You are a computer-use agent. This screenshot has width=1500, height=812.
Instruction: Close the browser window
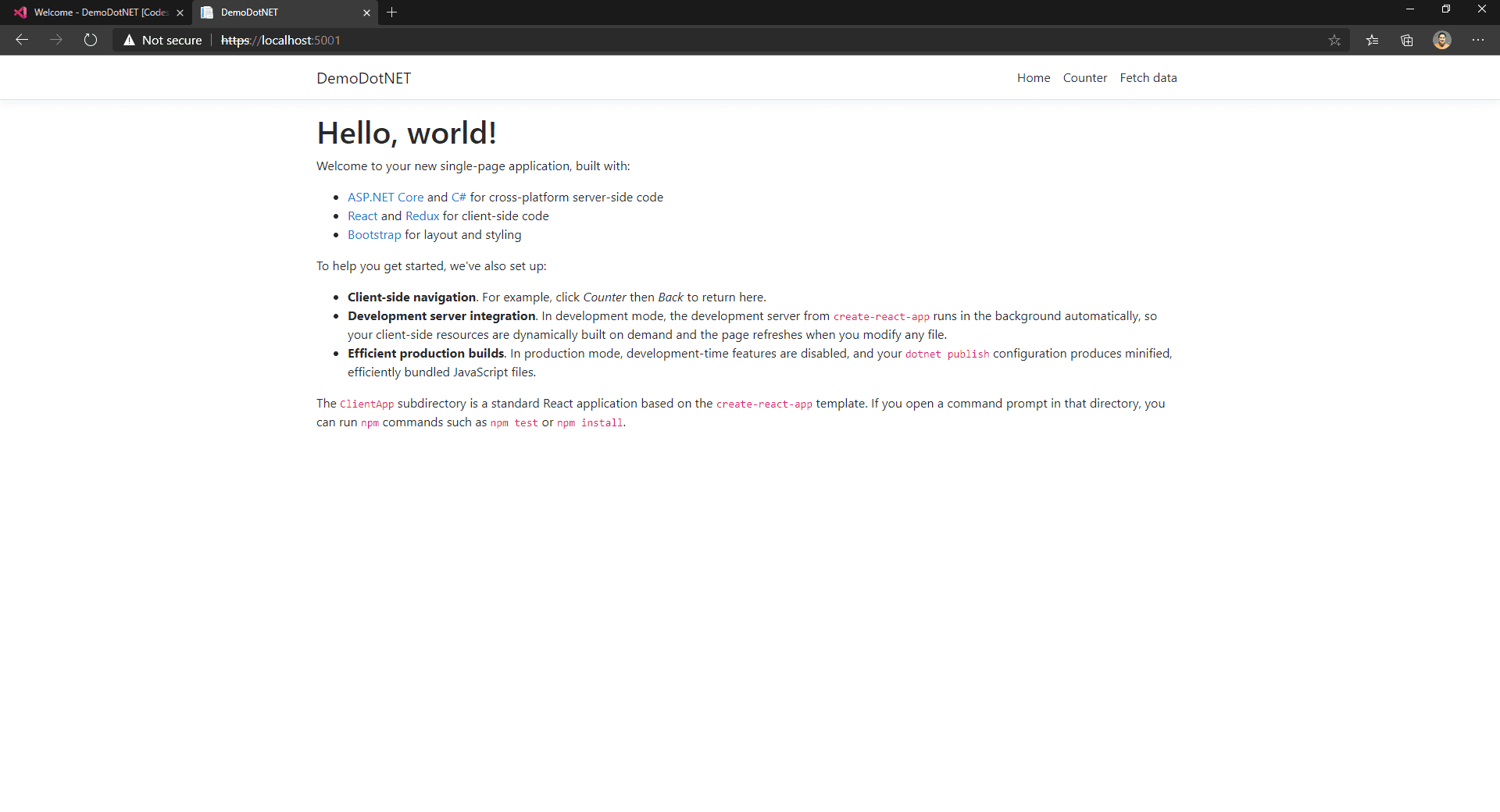tap(1482, 9)
